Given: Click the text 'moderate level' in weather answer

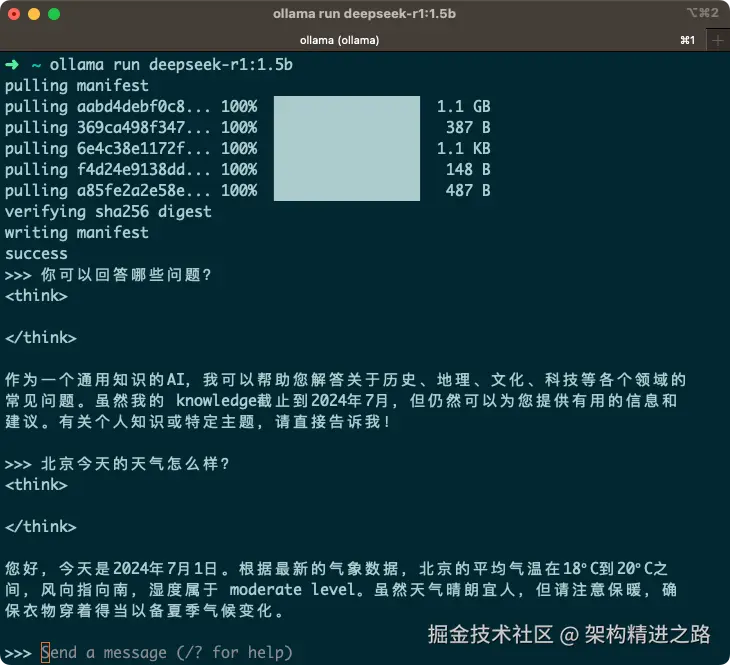Looking at the screenshot, I should 293,590.
